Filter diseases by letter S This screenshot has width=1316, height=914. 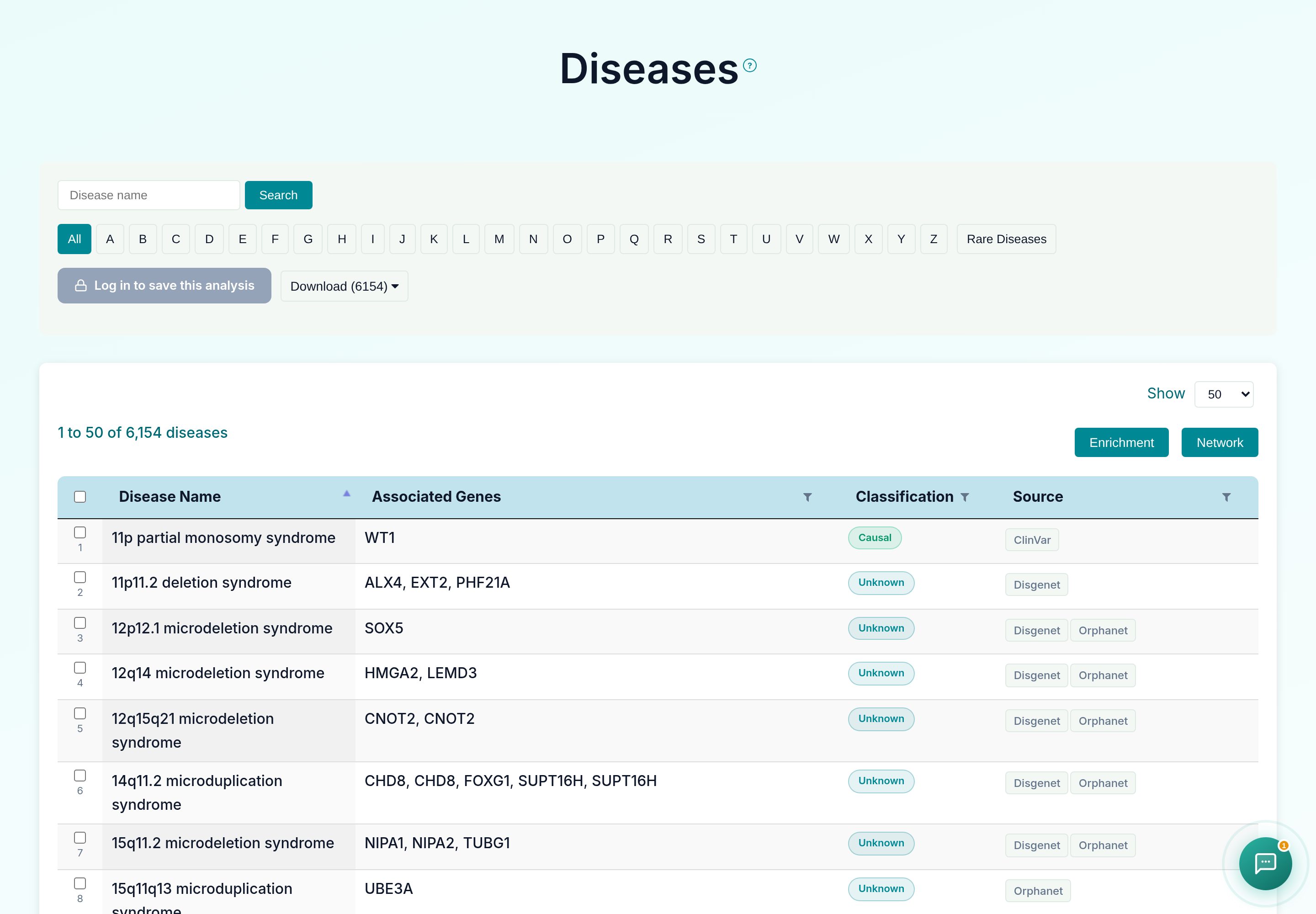pos(701,239)
